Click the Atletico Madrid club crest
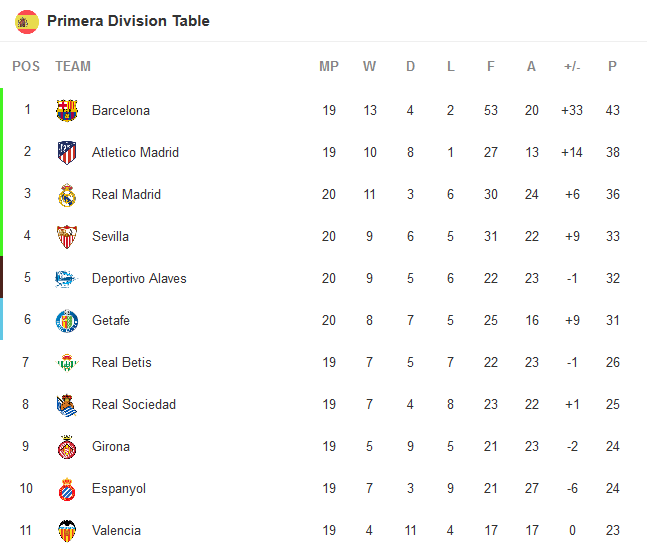 pyautogui.click(x=67, y=152)
